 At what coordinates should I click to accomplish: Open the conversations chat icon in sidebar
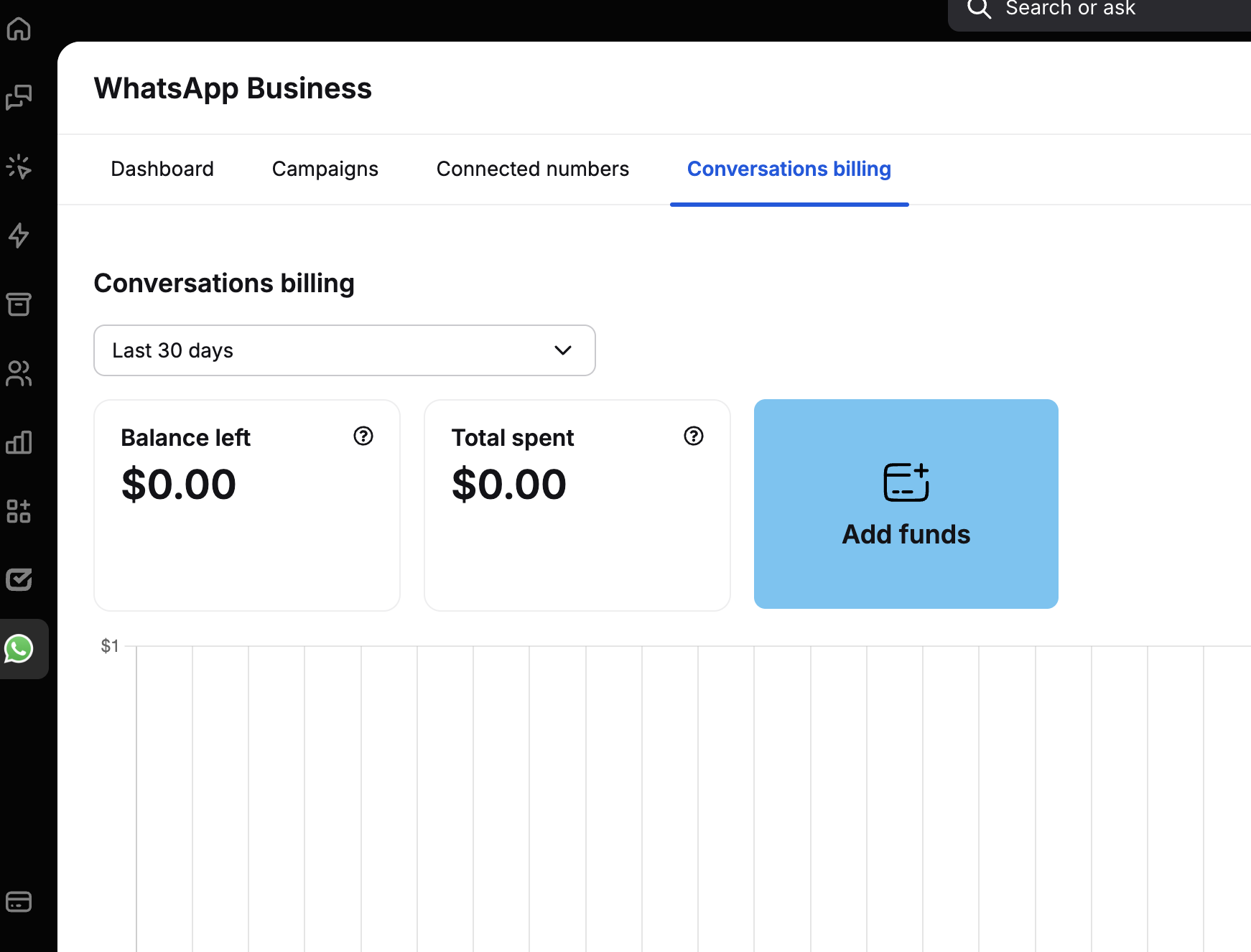pos(19,97)
